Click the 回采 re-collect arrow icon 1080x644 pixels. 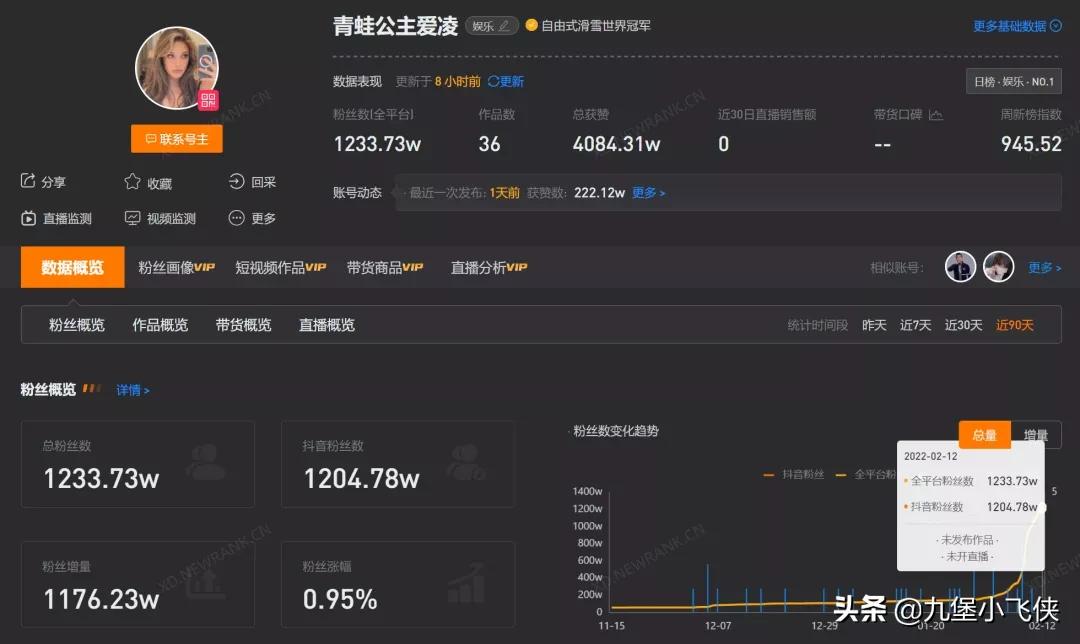[236, 181]
